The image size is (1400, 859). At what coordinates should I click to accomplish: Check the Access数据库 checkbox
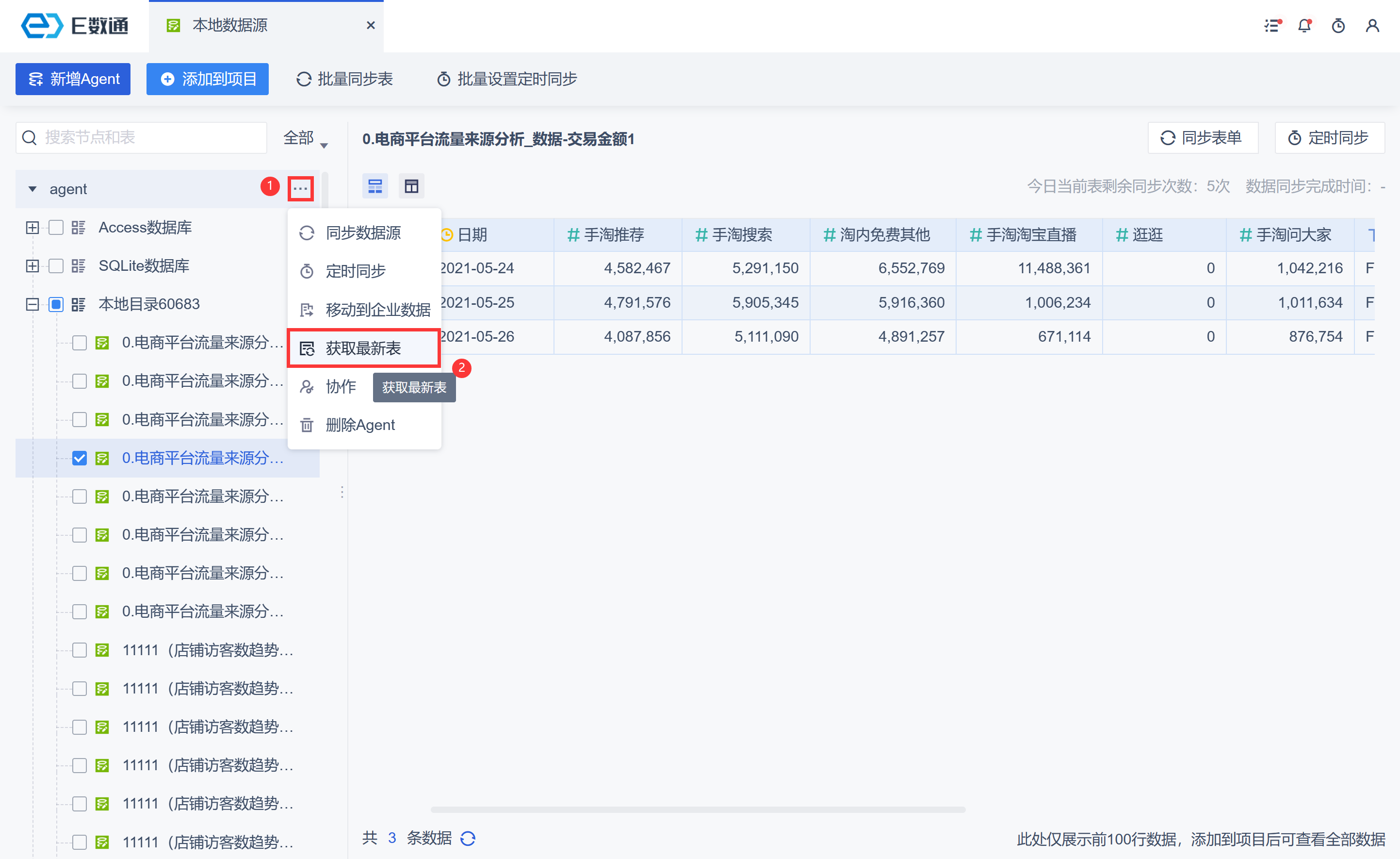(x=56, y=228)
